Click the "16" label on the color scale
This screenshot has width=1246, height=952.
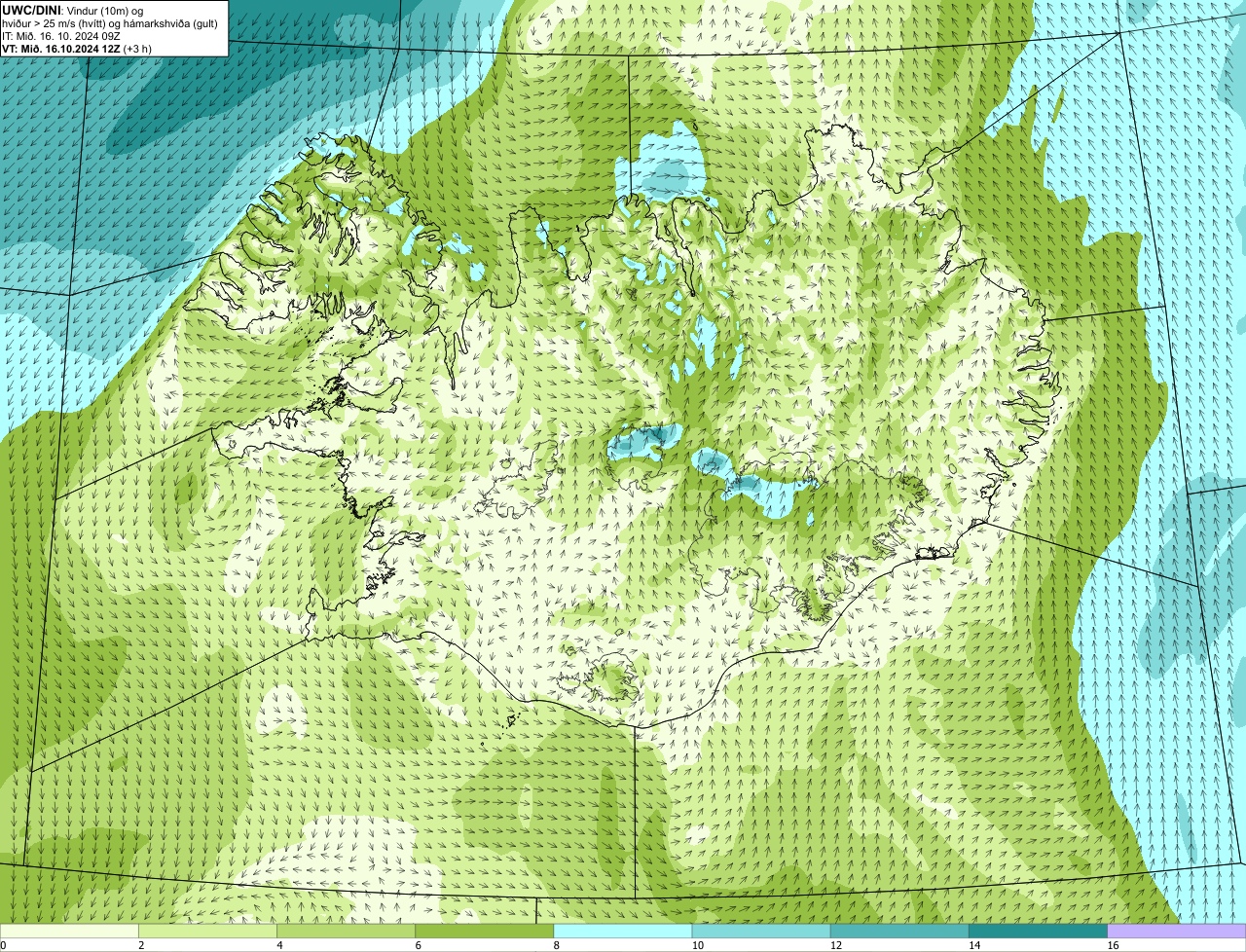click(x=1113, y=945)
